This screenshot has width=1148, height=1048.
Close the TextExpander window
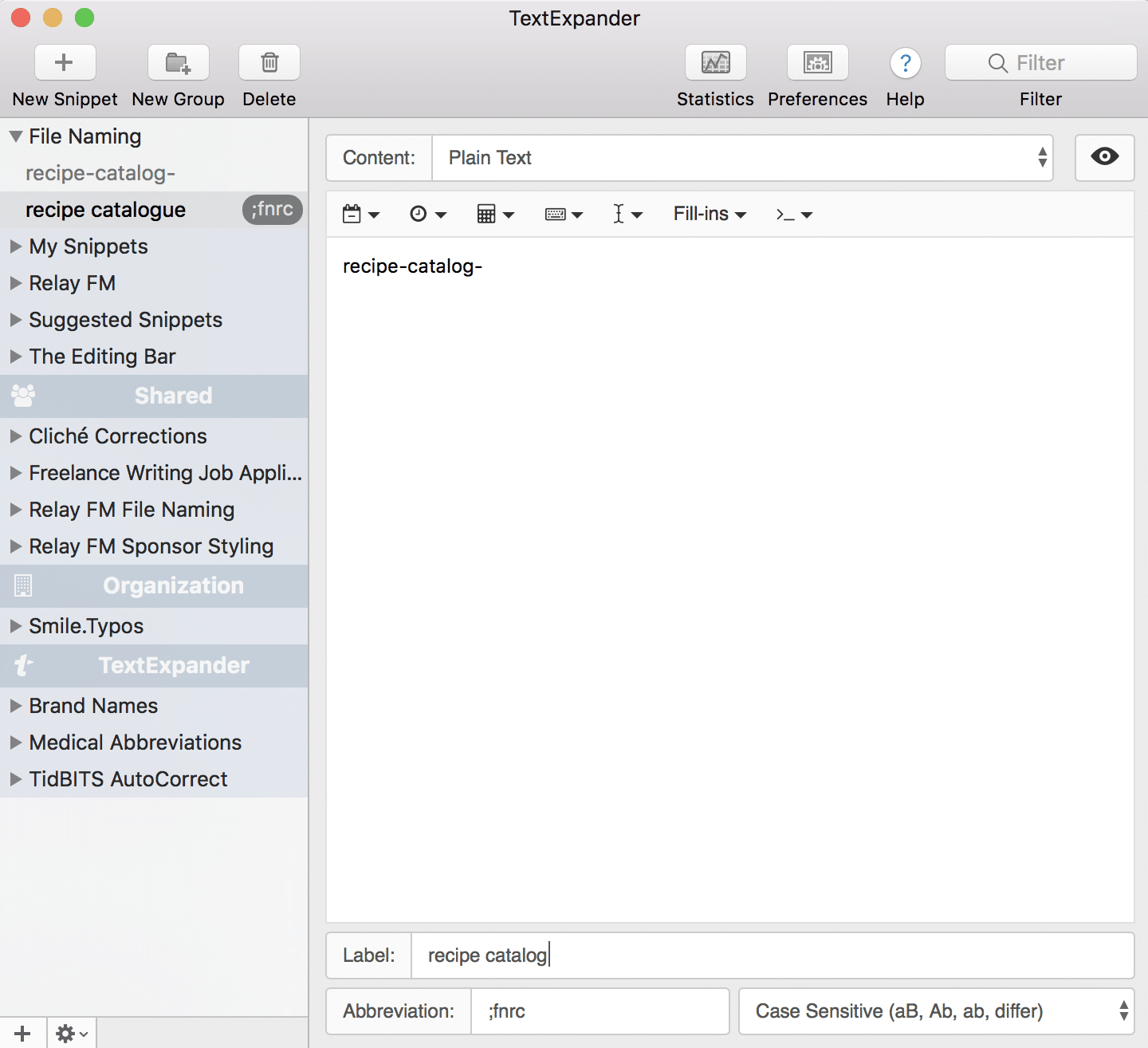[21, 18]
